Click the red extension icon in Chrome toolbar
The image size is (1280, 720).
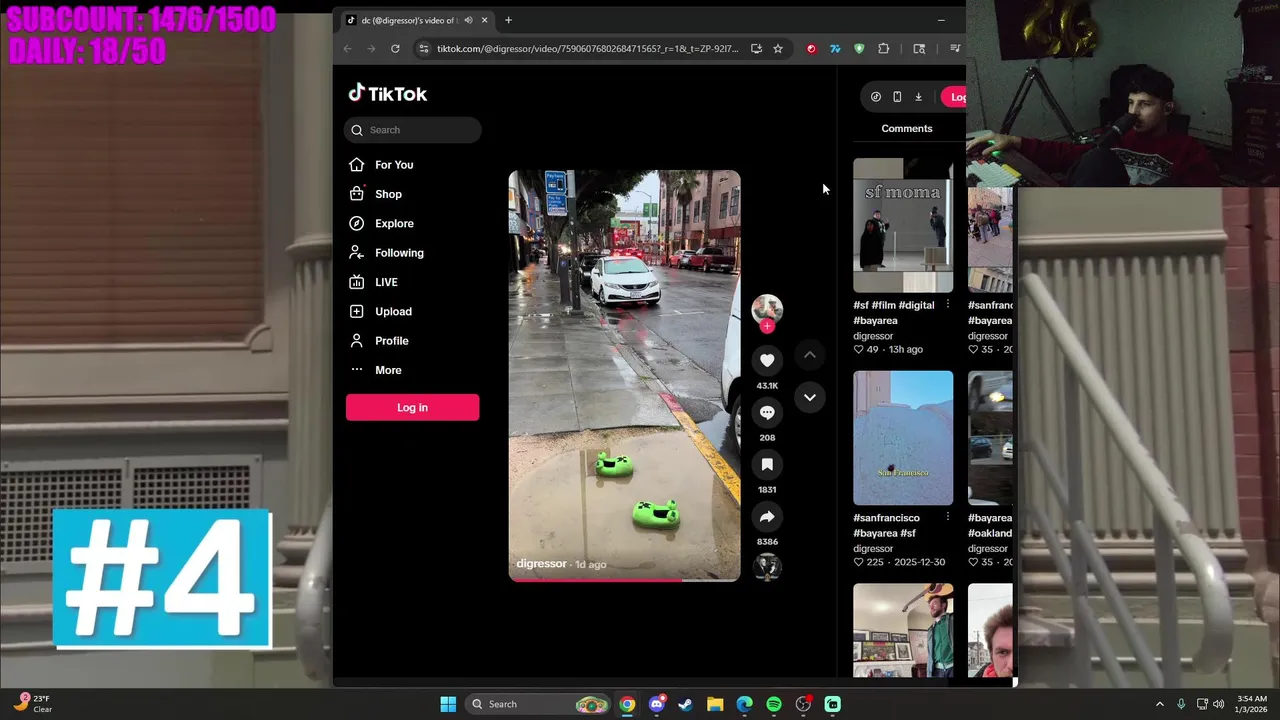811,48
